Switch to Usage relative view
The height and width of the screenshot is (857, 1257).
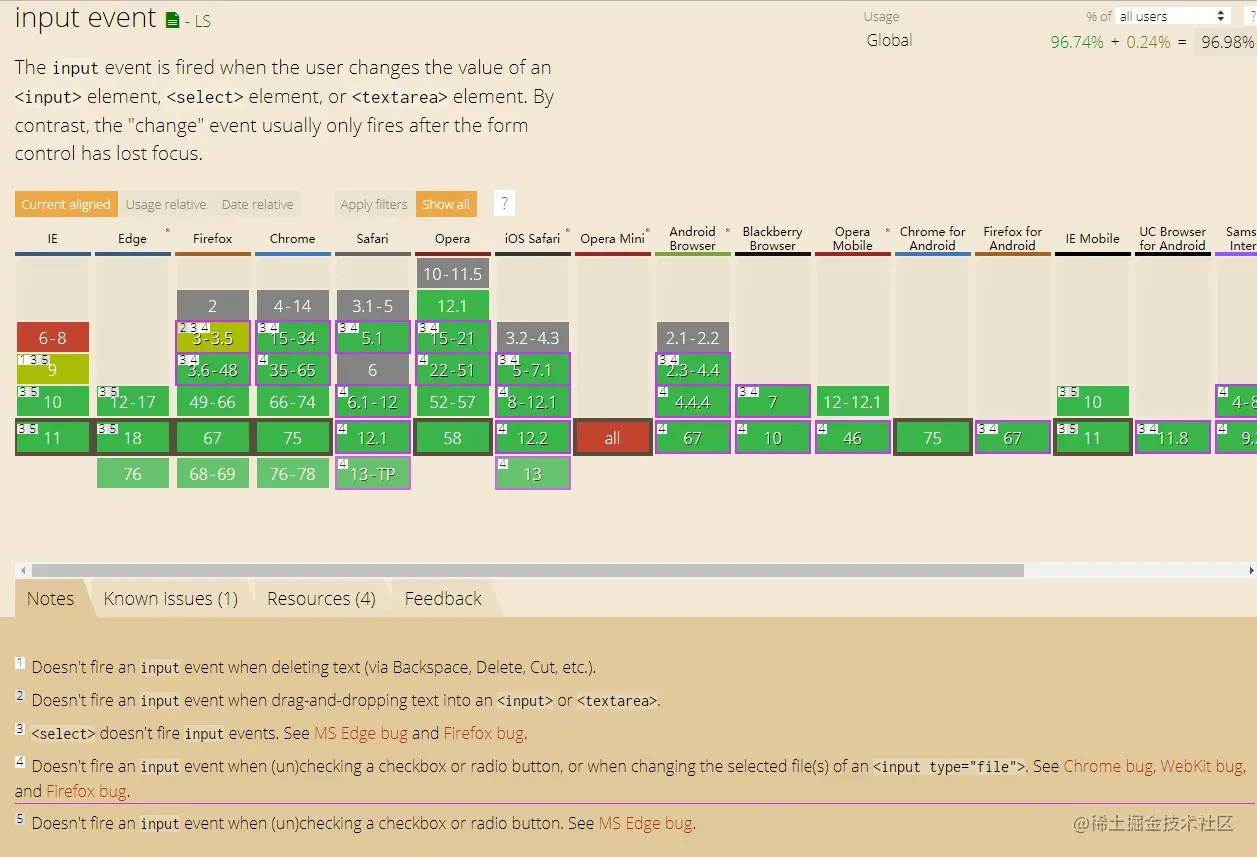pyautogui.click(x=166, y=204)
